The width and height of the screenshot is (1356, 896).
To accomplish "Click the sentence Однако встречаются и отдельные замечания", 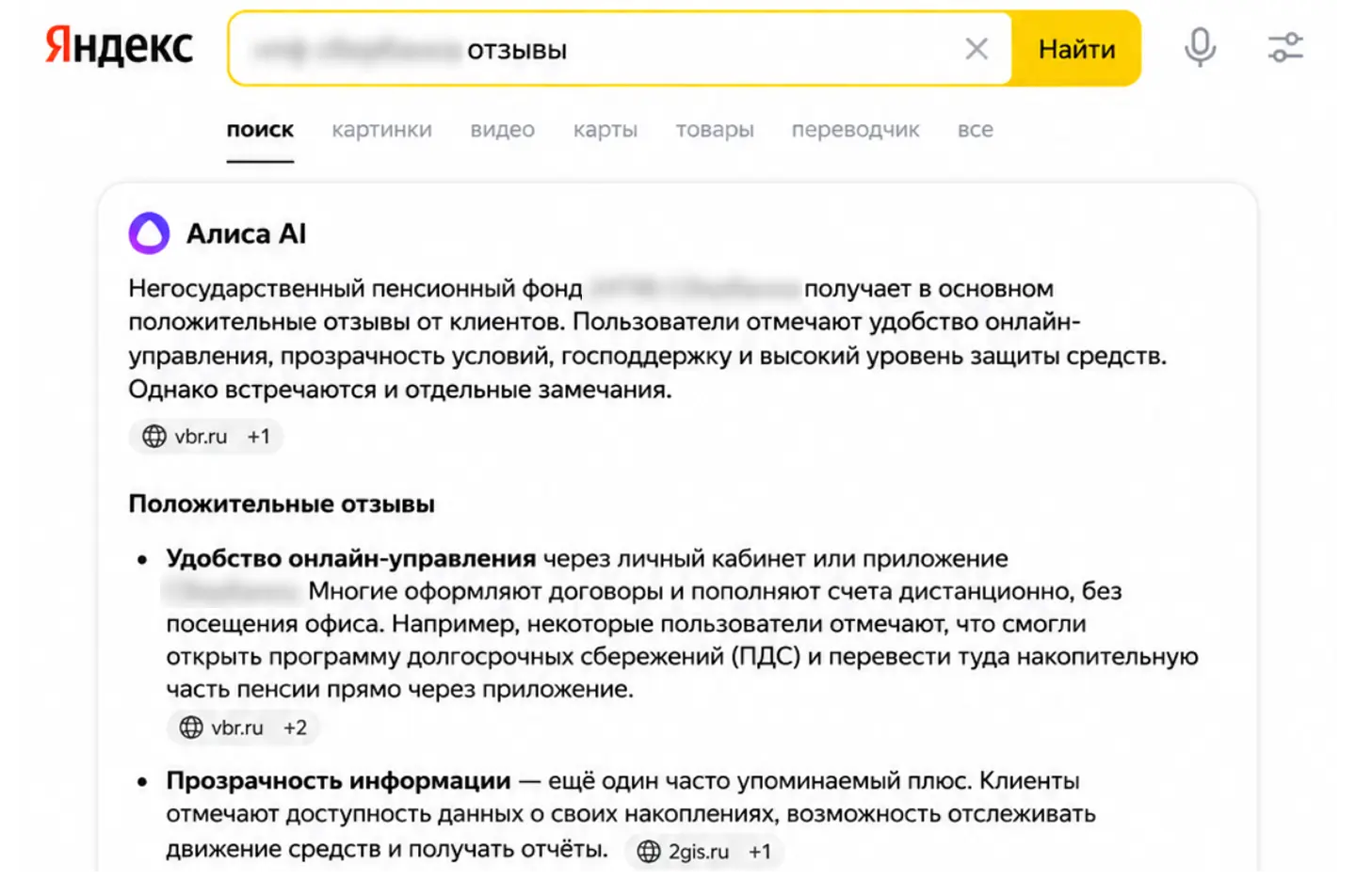I will [400, 390].
